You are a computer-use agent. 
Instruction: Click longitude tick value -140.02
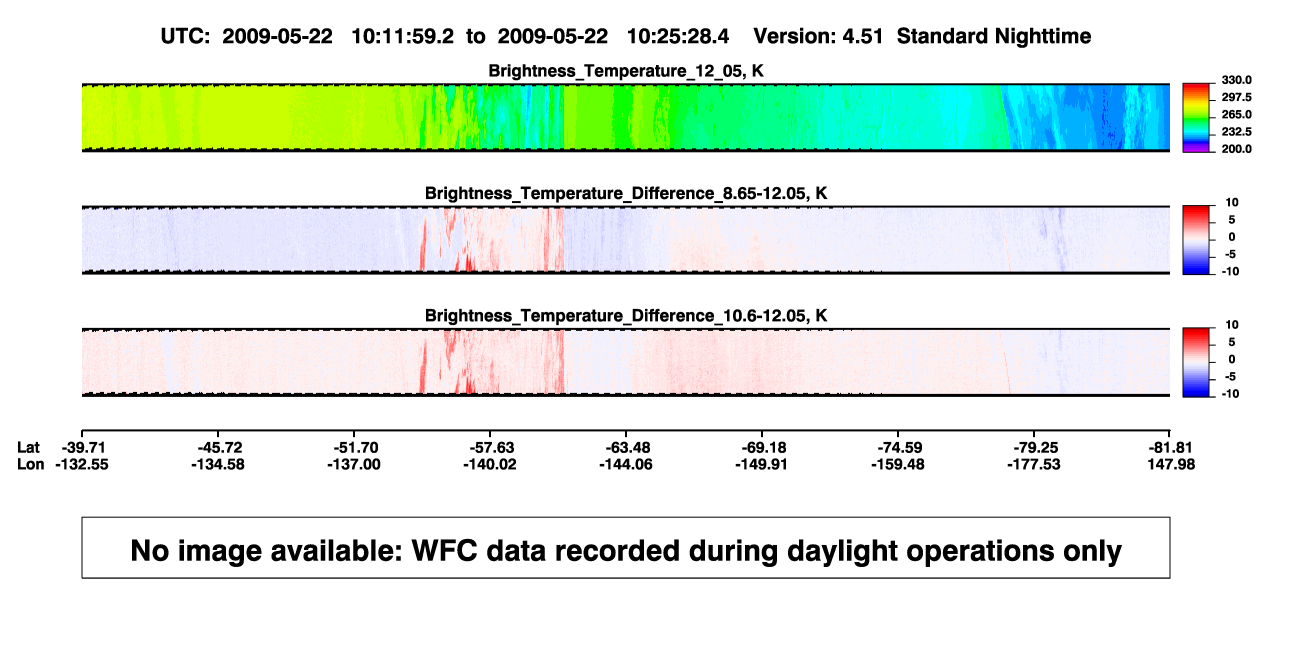490,464
